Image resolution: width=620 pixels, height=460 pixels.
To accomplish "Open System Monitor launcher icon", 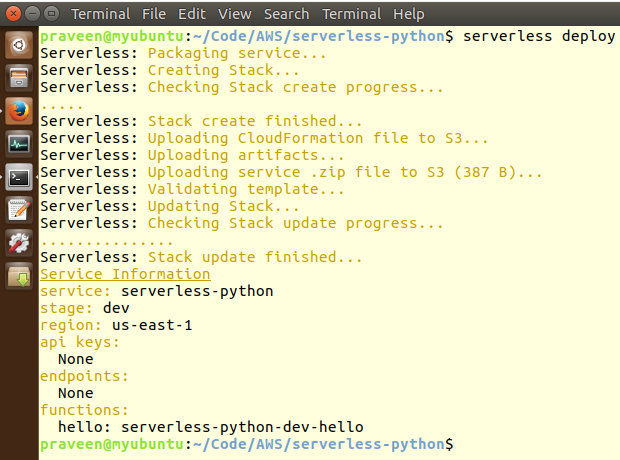I will click(x=19, y=144).
